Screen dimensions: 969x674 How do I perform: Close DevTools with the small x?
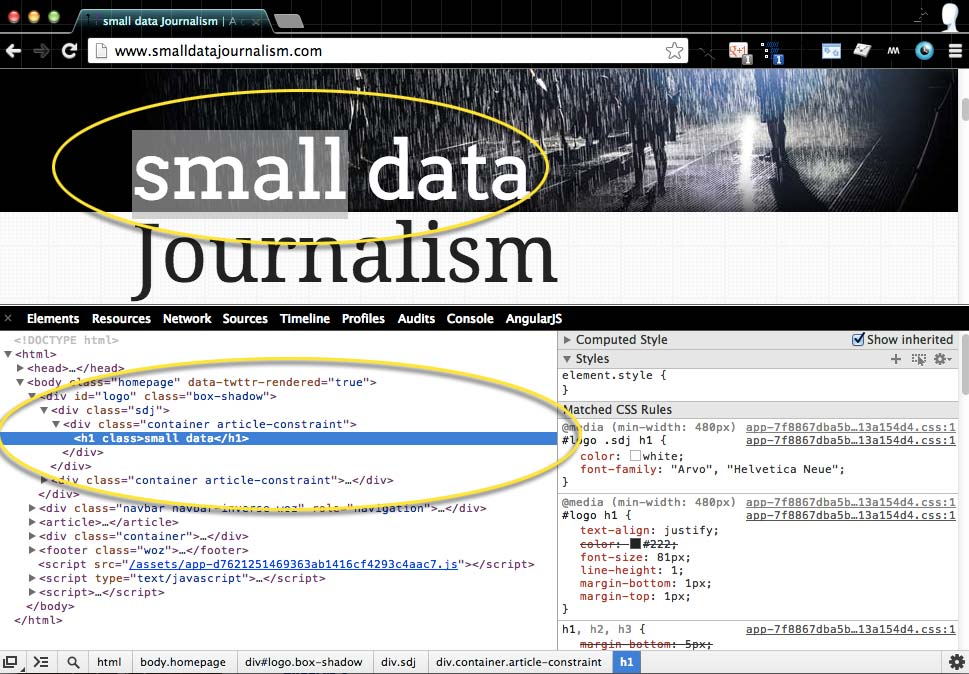pyautogui.click(x=8, y=318)
